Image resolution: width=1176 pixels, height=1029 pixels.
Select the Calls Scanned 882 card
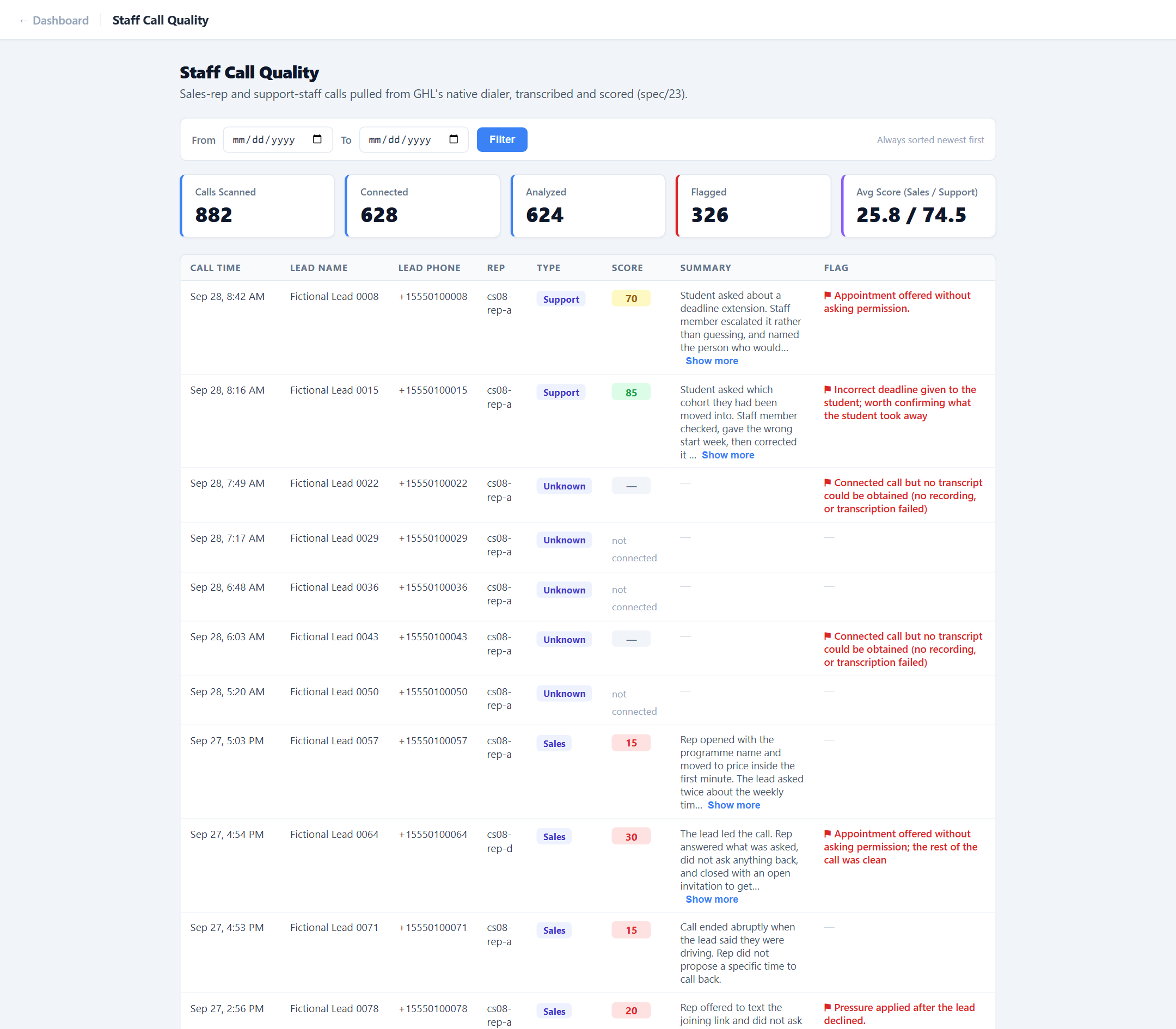257,206
